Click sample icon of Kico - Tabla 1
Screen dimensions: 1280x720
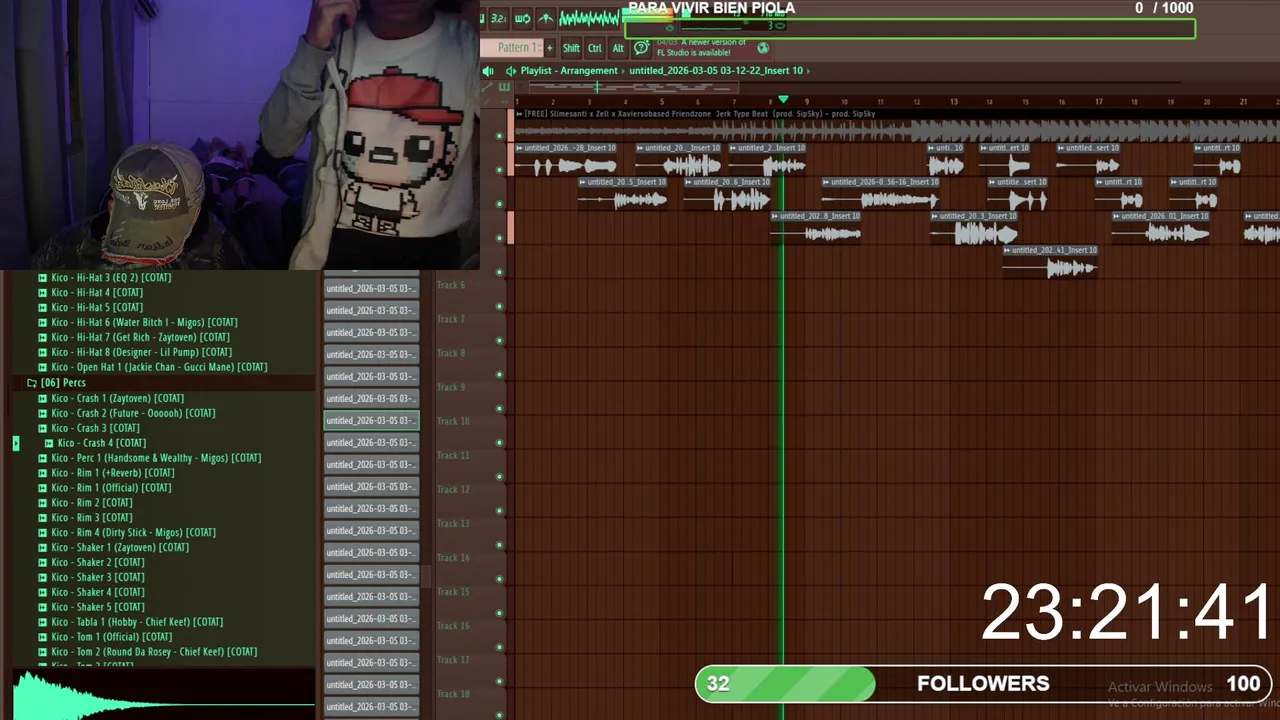pos(42,622)
